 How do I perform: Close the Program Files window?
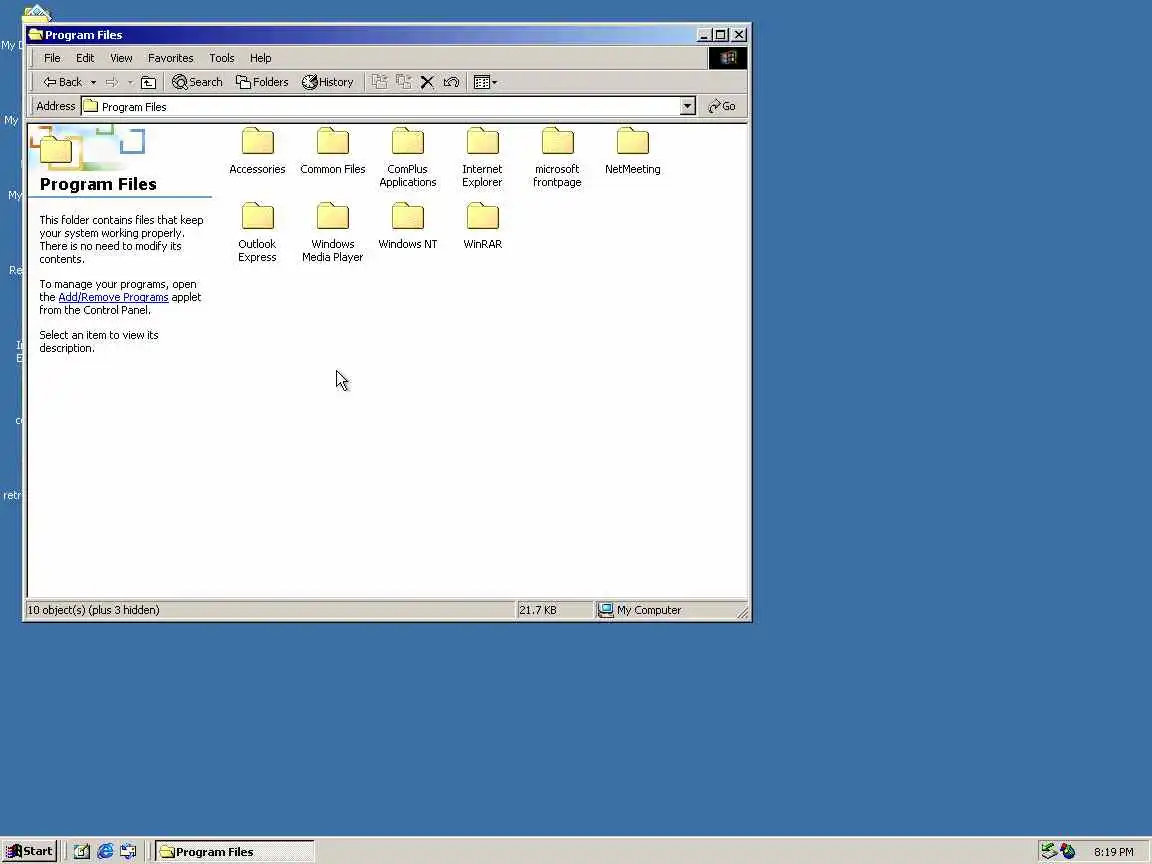pos(739,35)
